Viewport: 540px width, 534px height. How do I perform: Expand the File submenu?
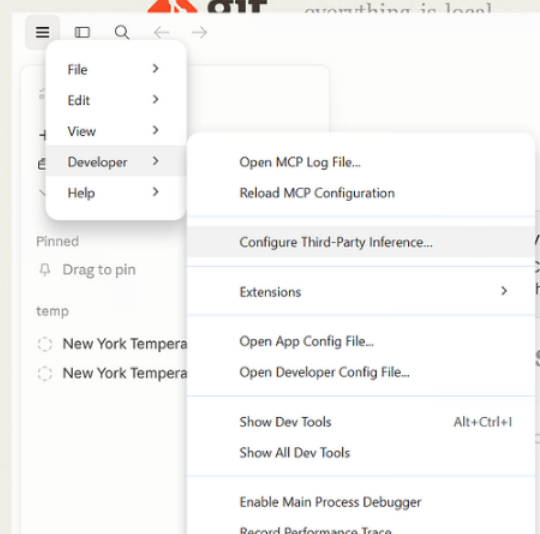[x=116, y=69]
